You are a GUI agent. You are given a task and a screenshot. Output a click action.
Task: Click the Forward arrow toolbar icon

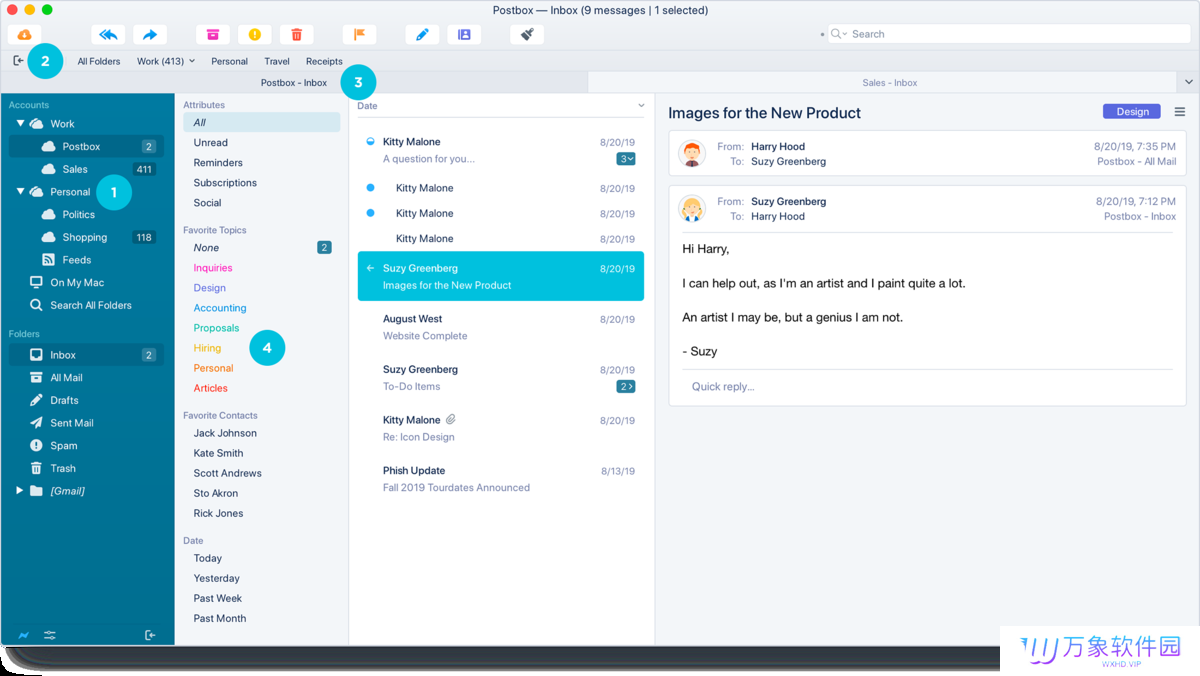(150, 34)
